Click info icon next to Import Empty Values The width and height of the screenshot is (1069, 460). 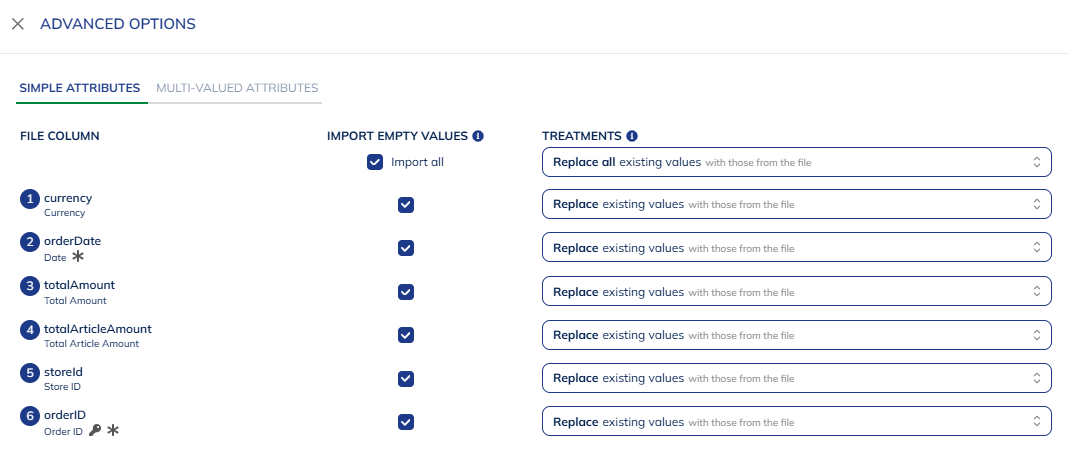478,136
